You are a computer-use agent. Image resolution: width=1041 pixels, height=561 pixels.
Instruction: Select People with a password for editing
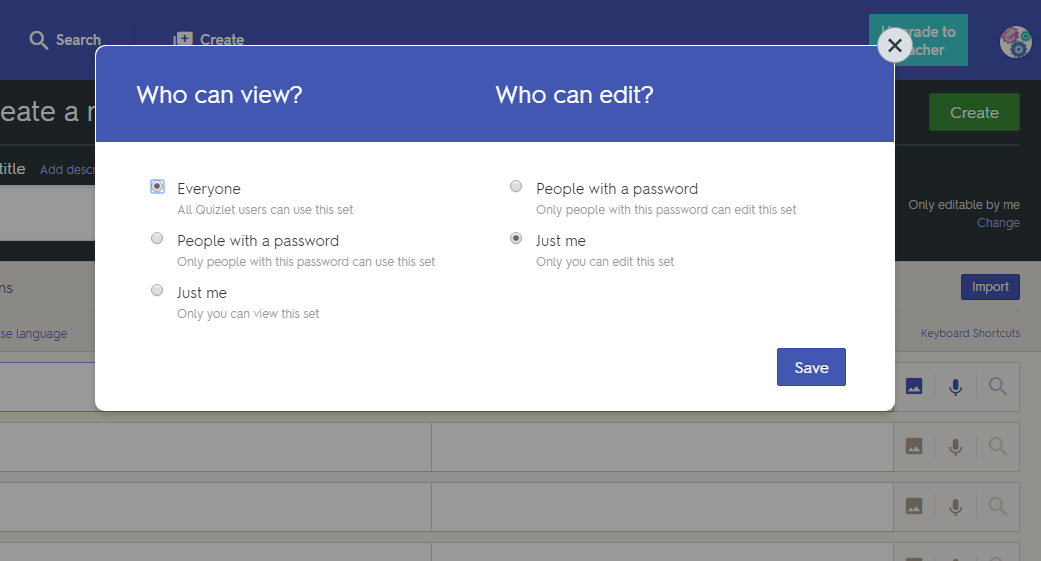pos(516,187)
